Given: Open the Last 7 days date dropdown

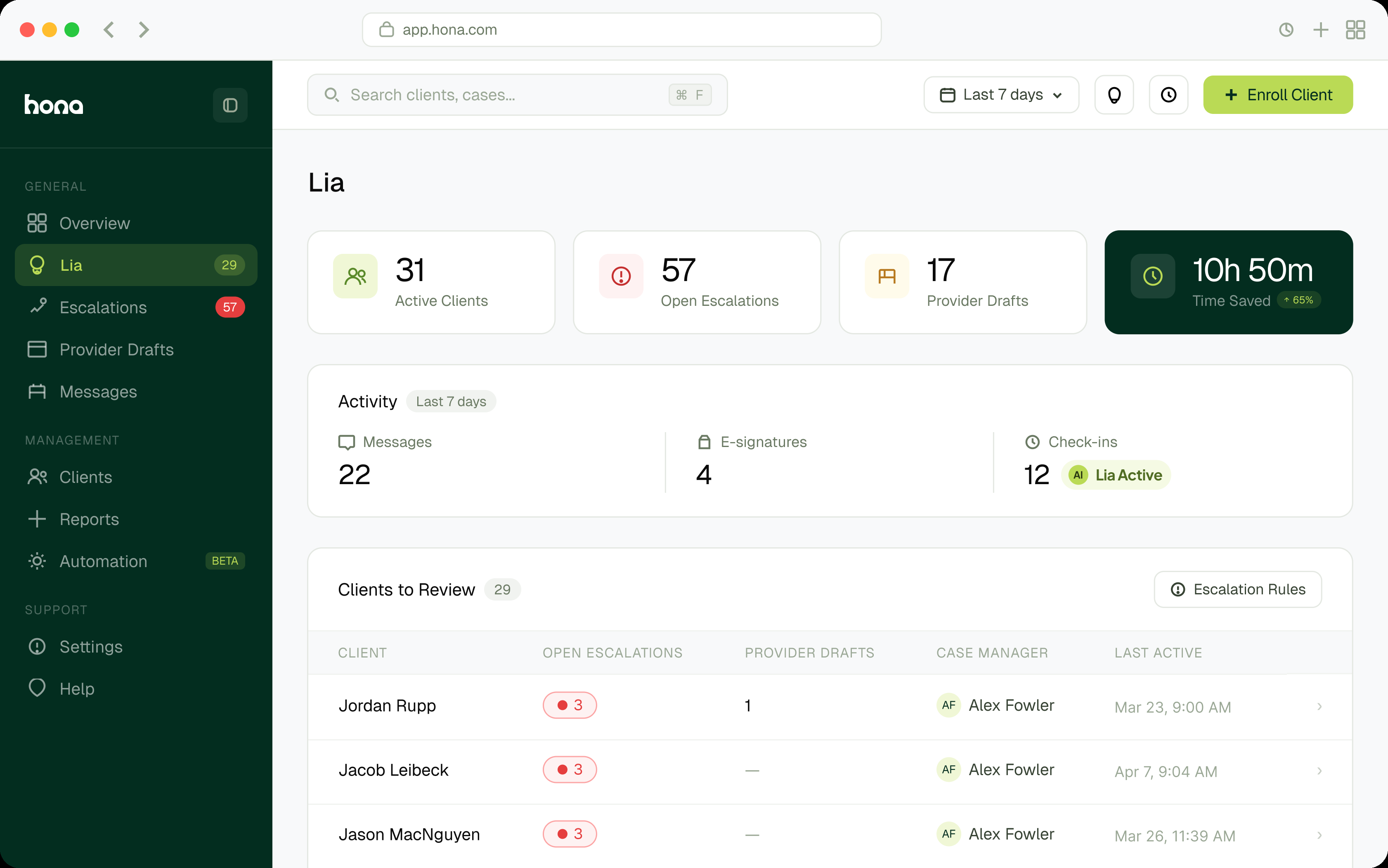Looking at the screenshot, I should click(1001, 95).
